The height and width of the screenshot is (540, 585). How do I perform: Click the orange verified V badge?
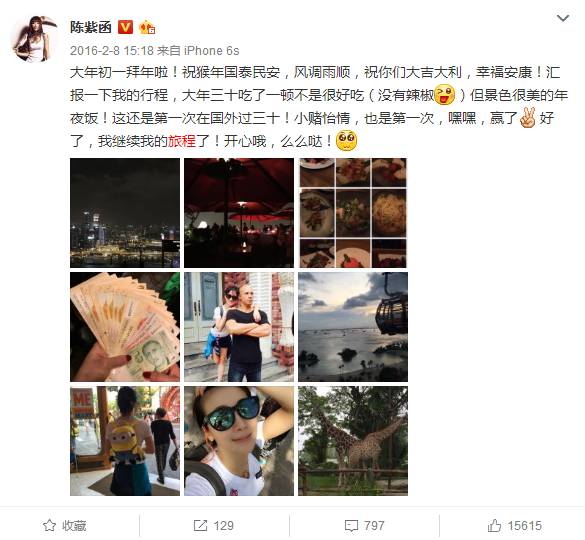click(125, 27)
